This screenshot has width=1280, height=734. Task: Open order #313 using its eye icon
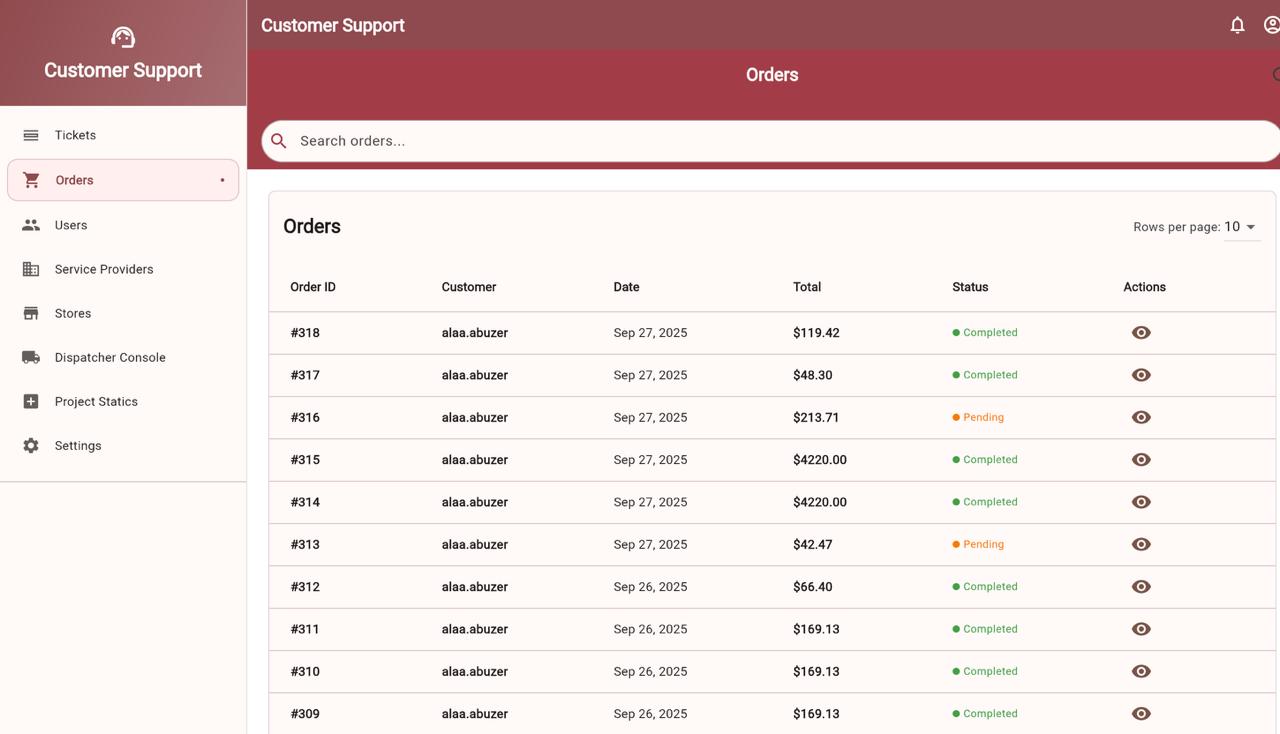1141,545
